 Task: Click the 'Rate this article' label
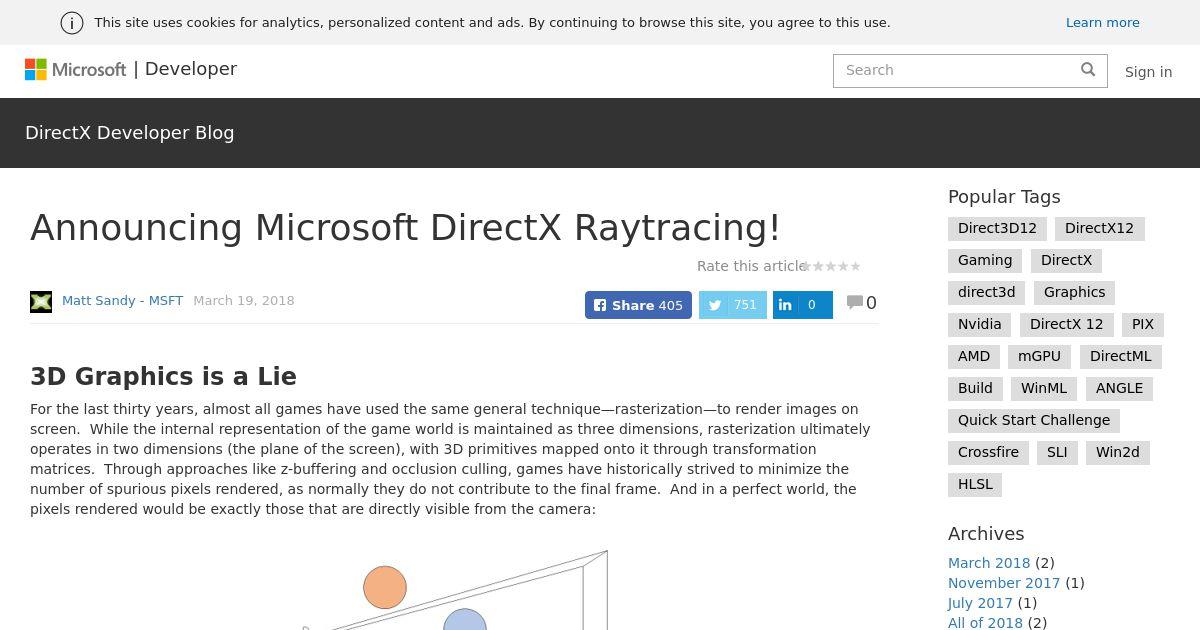pos(752,266)
